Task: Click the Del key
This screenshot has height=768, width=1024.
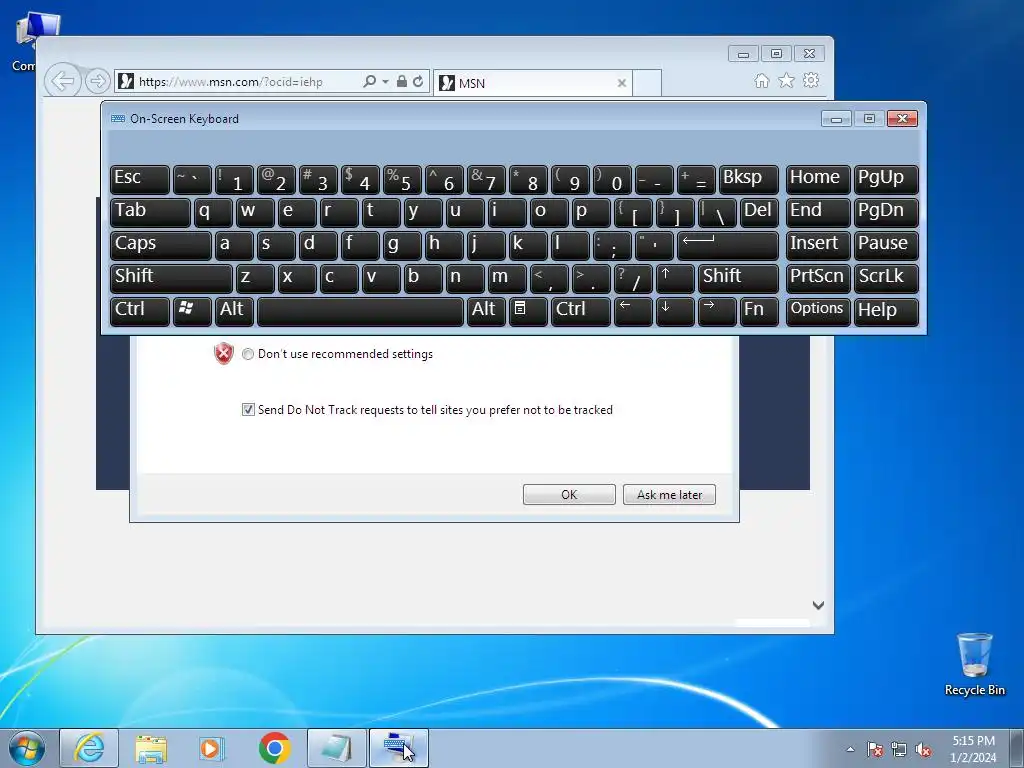Action: 759,212
